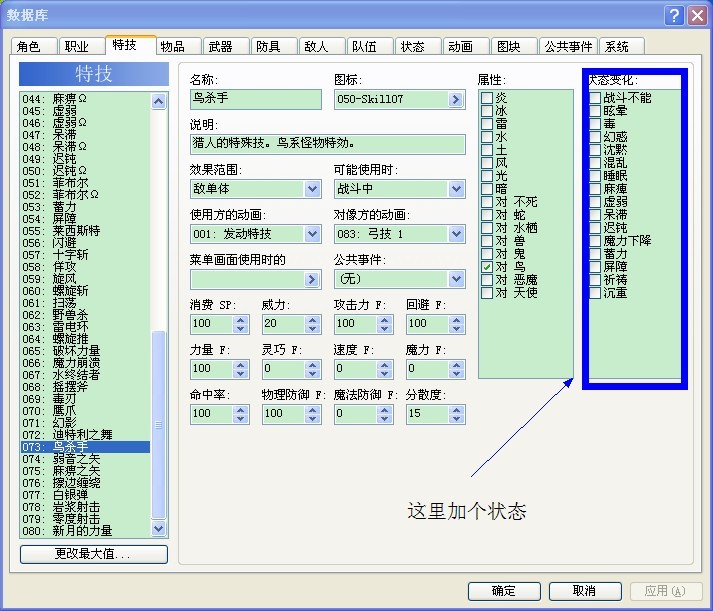
Task: Open the 武器 tab
Action: [226, 46]
